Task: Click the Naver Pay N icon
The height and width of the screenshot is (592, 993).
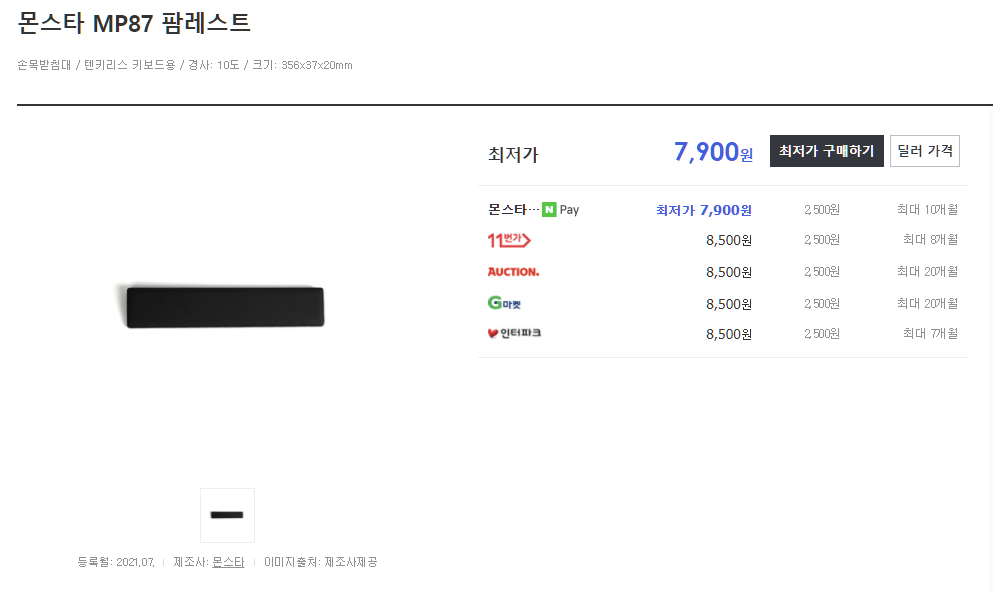Action: [549, 209]
